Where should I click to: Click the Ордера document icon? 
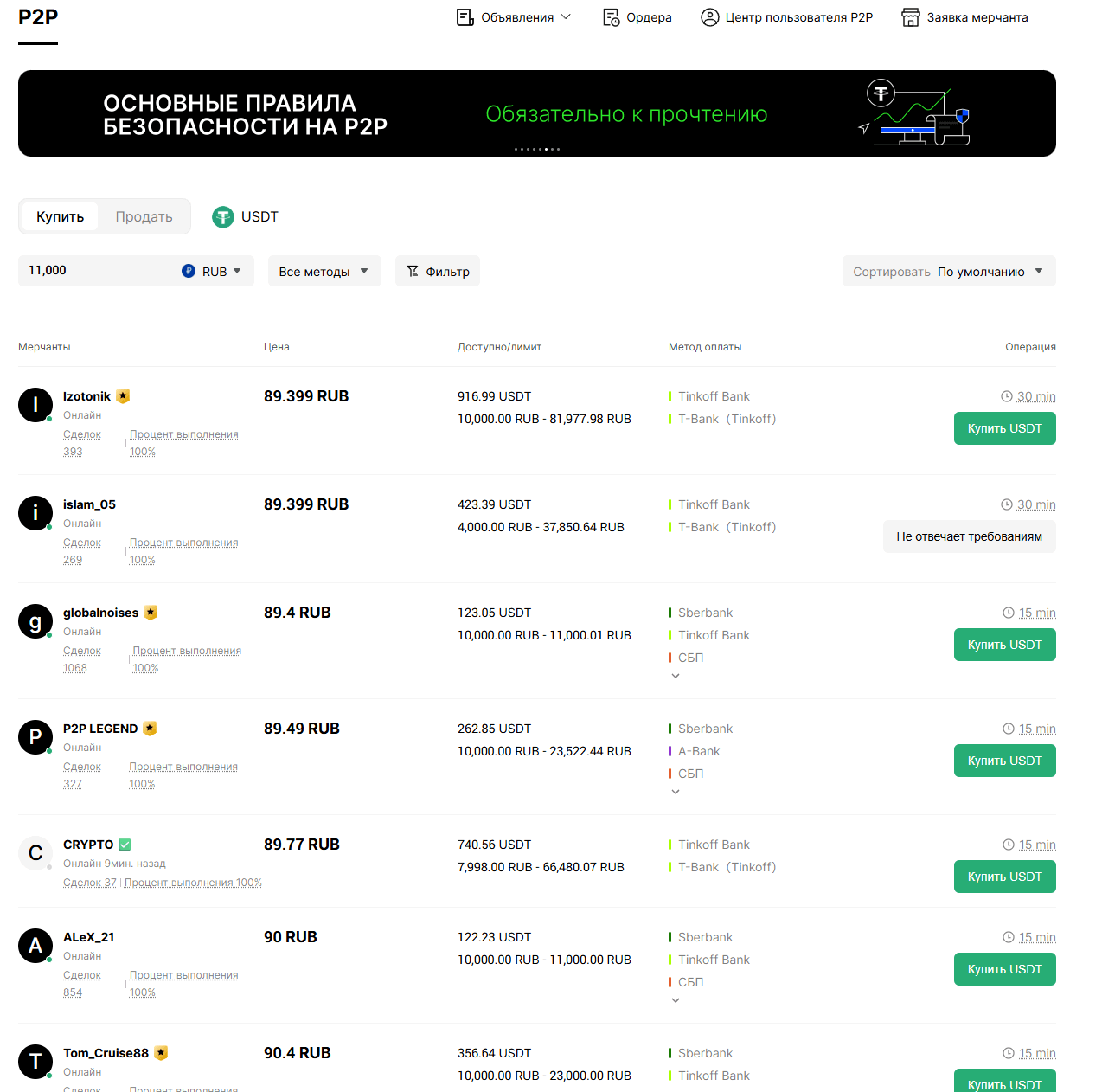tap(611, 17)
